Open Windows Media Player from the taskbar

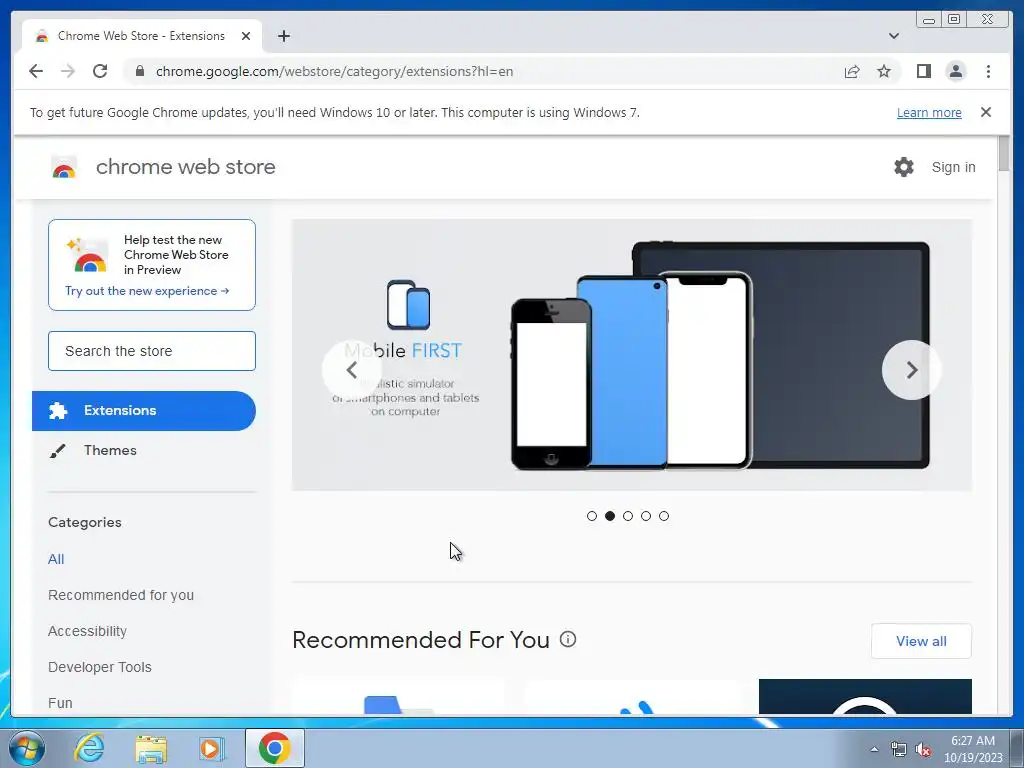[212, 748]
